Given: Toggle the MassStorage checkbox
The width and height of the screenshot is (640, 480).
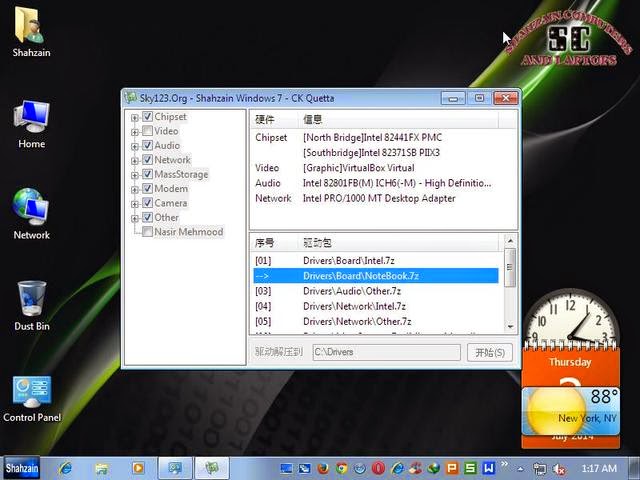Looking at the screenshot, I should point(147,174).
